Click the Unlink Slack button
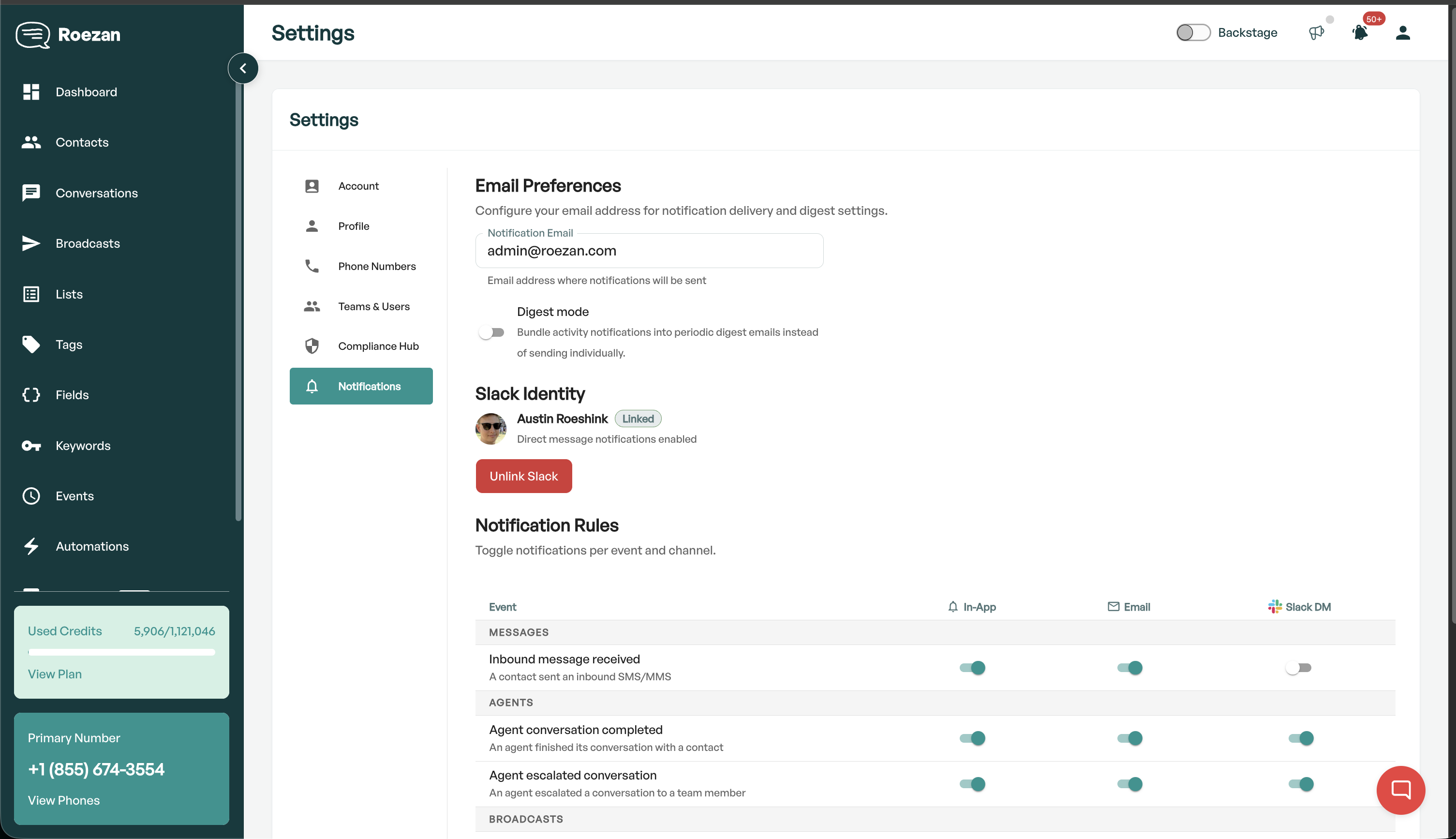Image resolution: width=1456 pixels, height=839 pixels. click(x=523, y=476)
